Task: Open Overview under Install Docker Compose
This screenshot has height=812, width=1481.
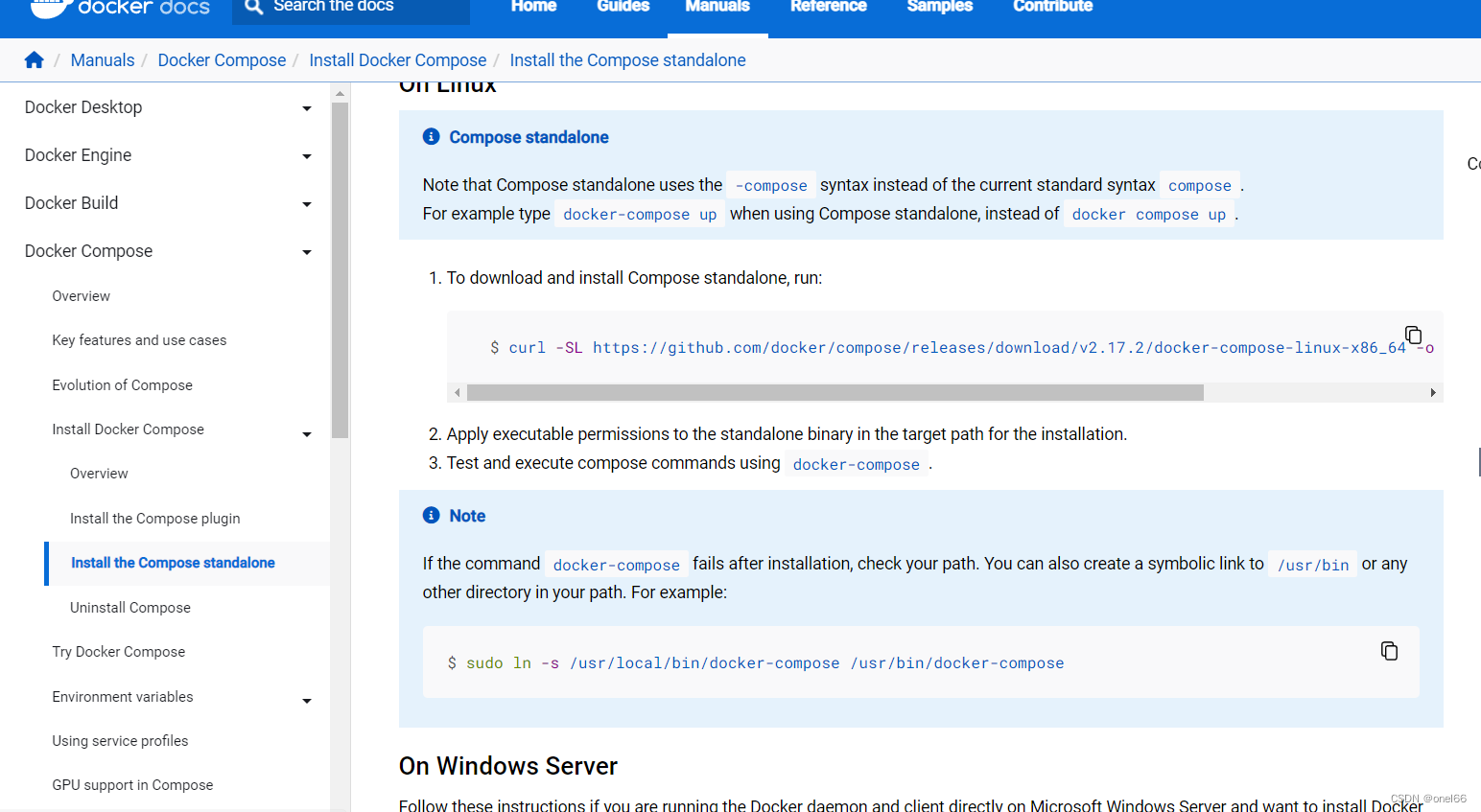Action: click(99, 474)
